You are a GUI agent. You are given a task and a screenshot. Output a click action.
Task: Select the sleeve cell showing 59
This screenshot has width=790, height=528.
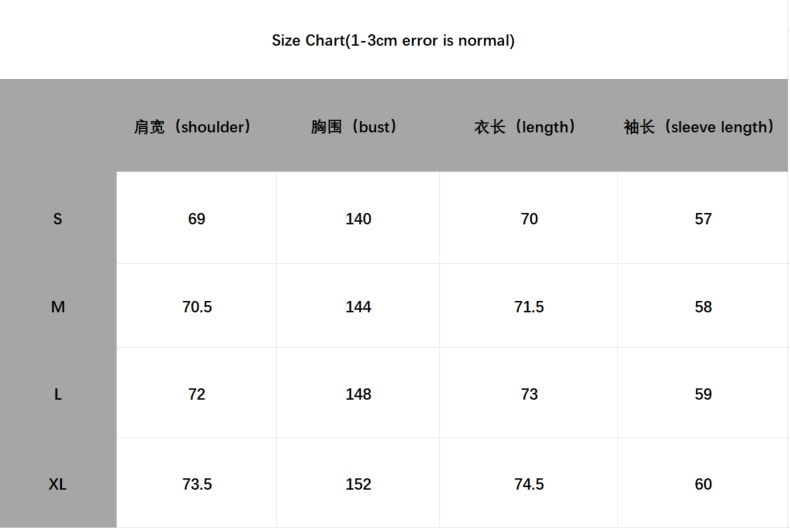coord(703,394)
